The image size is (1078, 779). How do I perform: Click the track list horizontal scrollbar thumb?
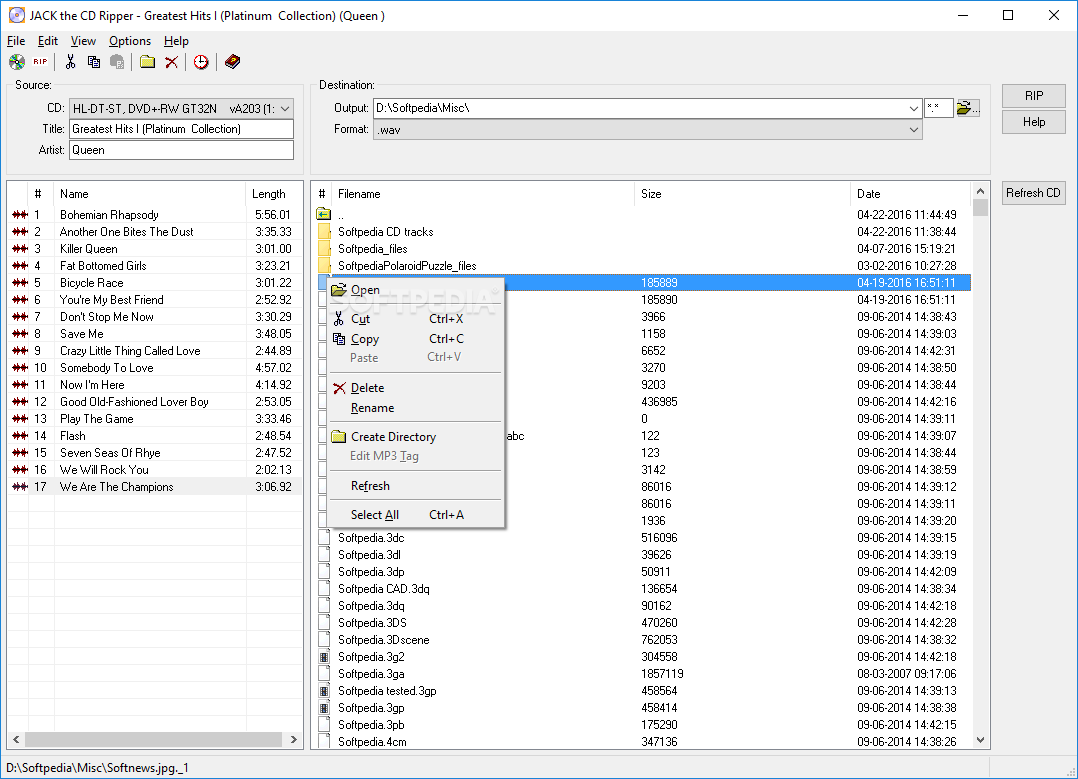[x=153, y=740]
